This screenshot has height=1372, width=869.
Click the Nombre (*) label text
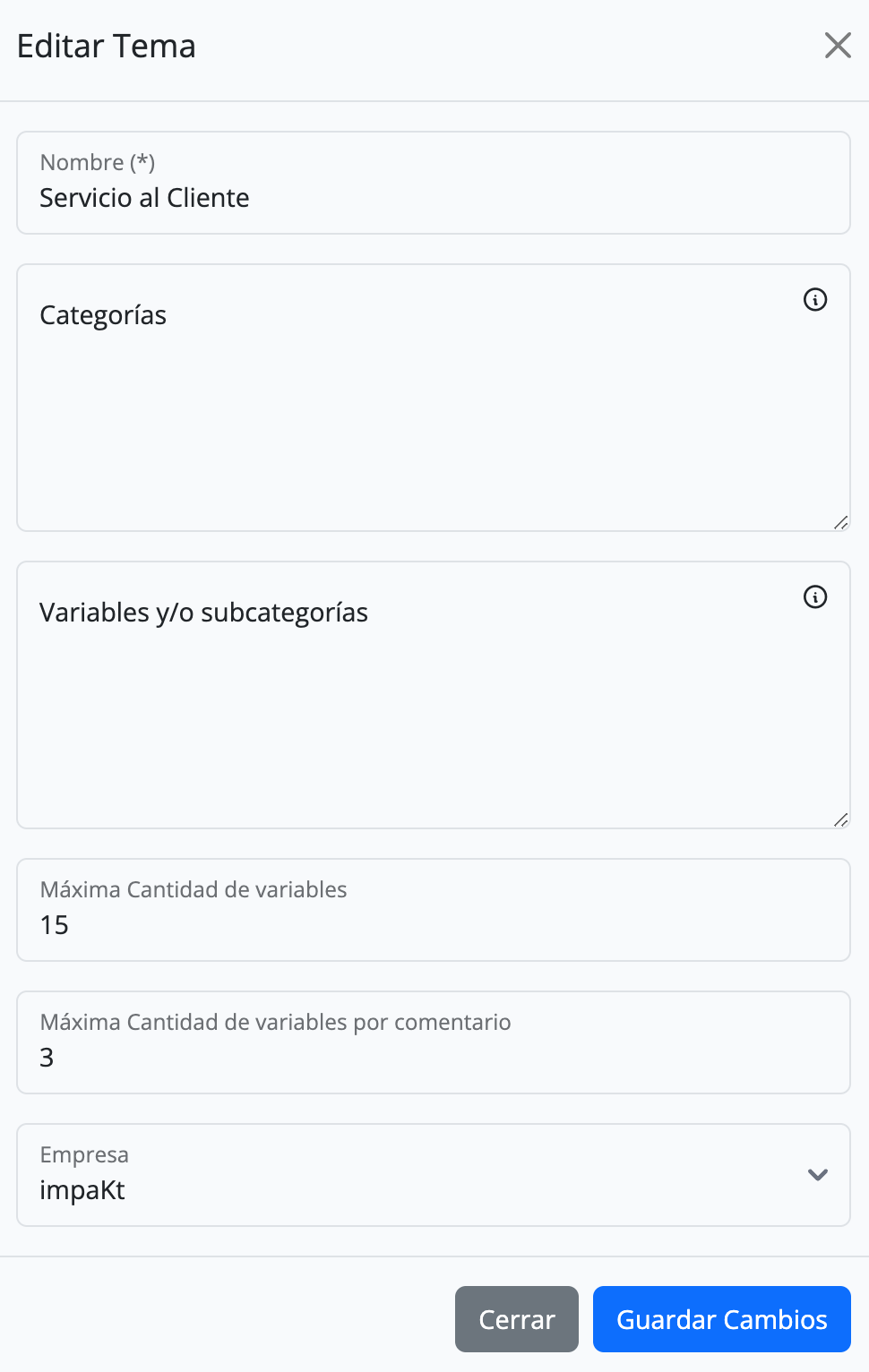pos(98,162)
